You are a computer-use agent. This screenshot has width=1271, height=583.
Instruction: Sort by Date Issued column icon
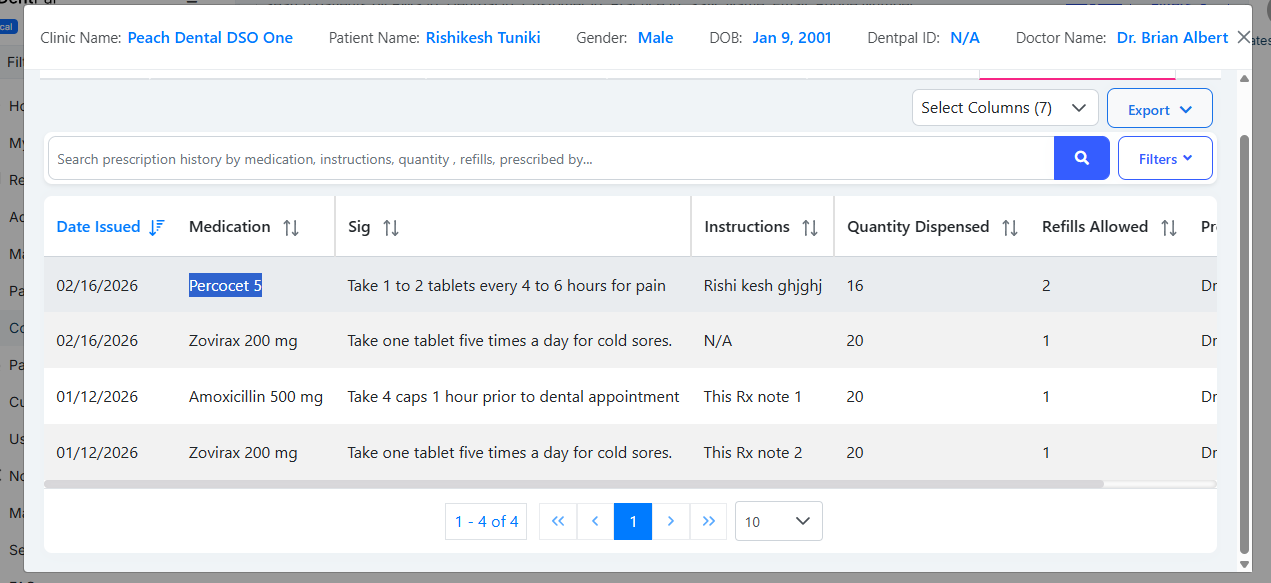pyautogui.click(x=156, y=227)
